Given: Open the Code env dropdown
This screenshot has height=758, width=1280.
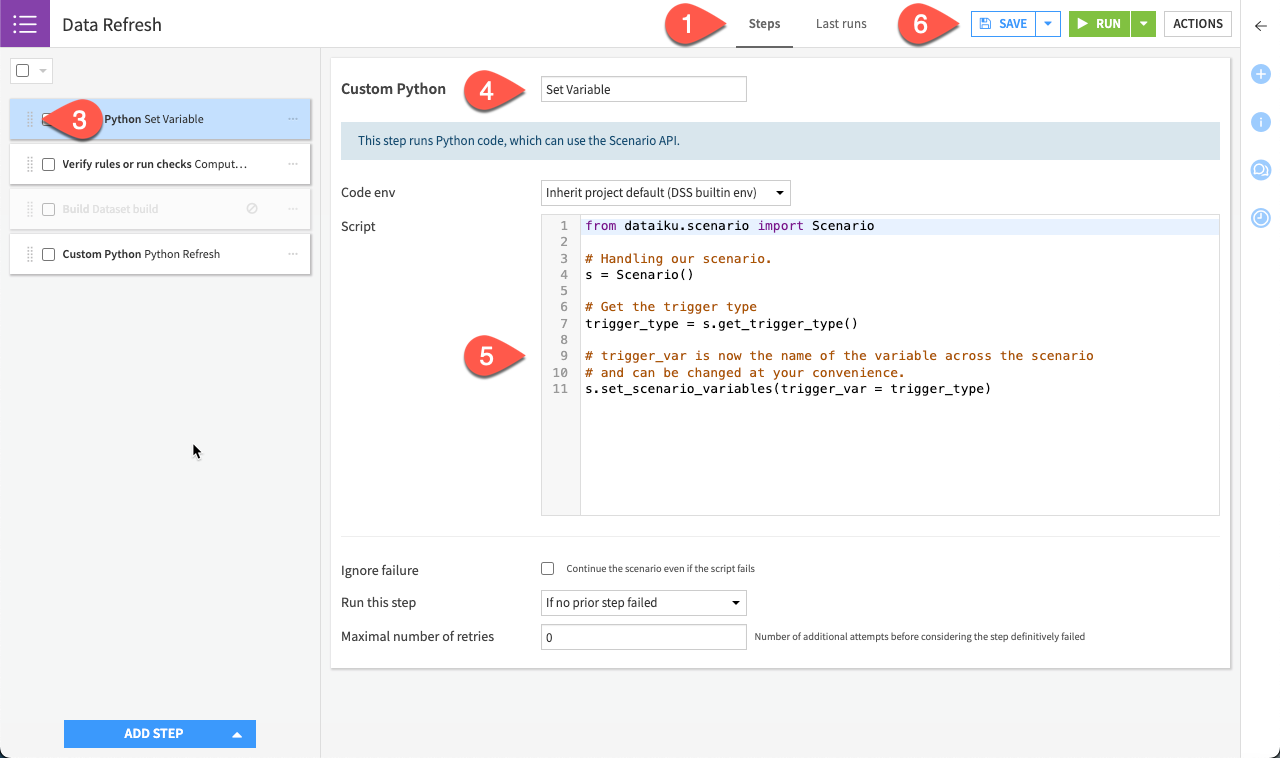Looking at the screenshot, I should pos(664,192).
